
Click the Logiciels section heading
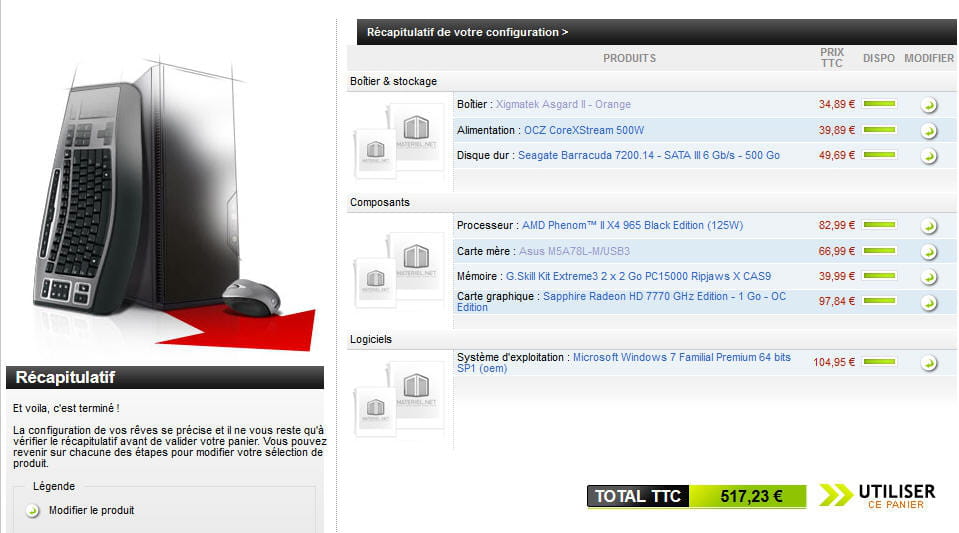(371, 340)
